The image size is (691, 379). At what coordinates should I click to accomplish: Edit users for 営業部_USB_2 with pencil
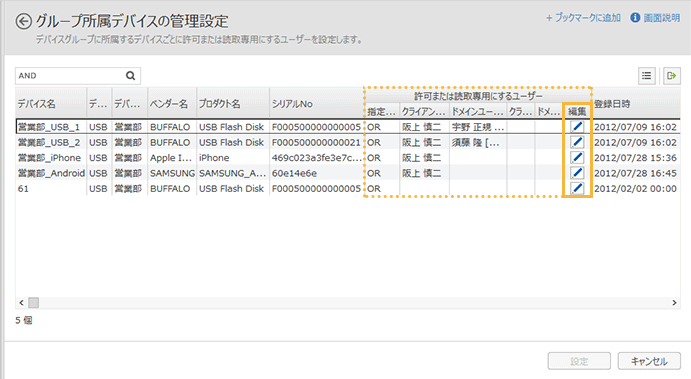pyautogui.click(x=577, y=142)
